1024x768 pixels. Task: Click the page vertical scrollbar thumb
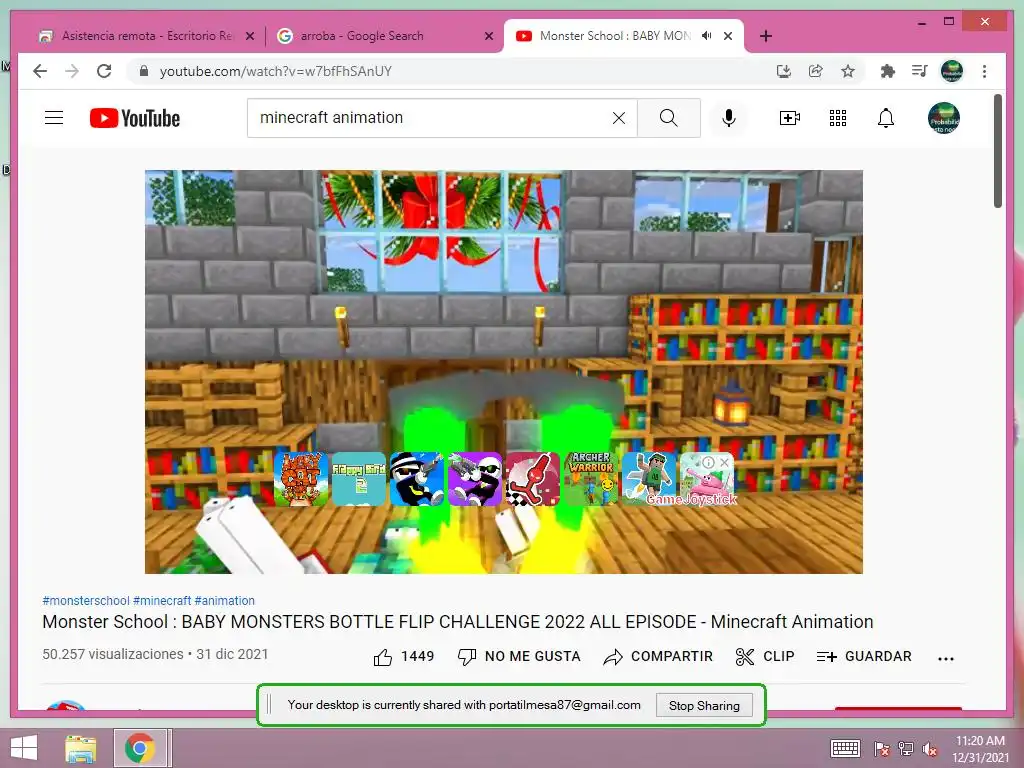[x=997, y=151]
